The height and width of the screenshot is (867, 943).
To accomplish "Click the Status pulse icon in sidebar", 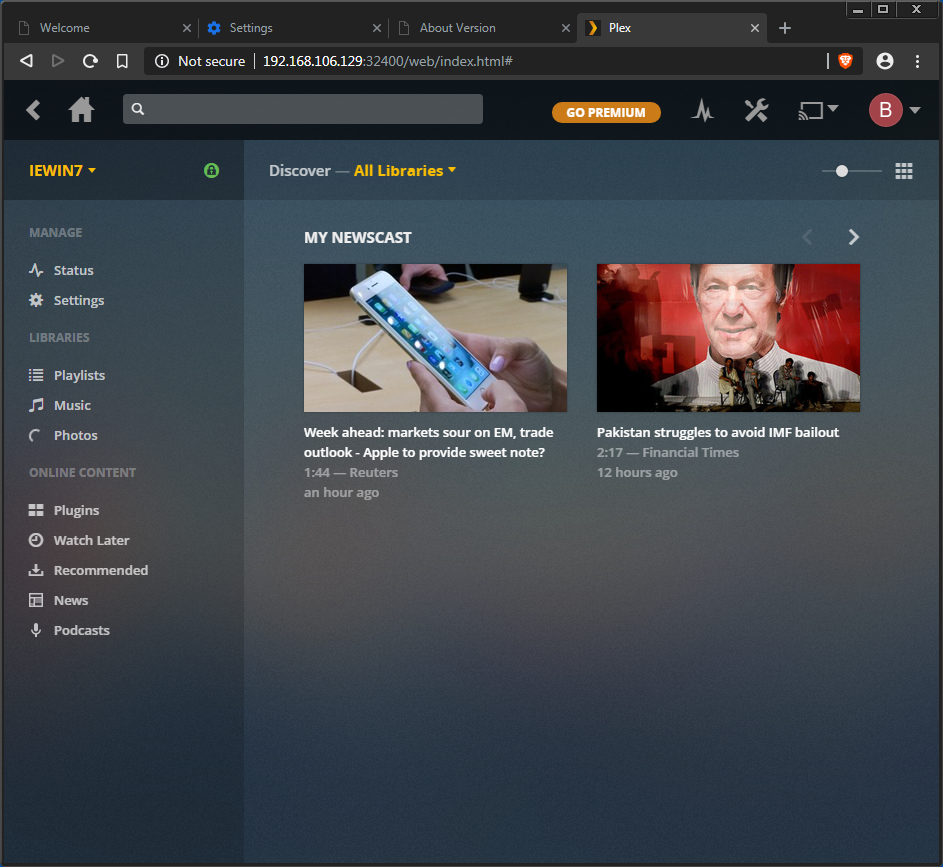I will tap(36, 270).
